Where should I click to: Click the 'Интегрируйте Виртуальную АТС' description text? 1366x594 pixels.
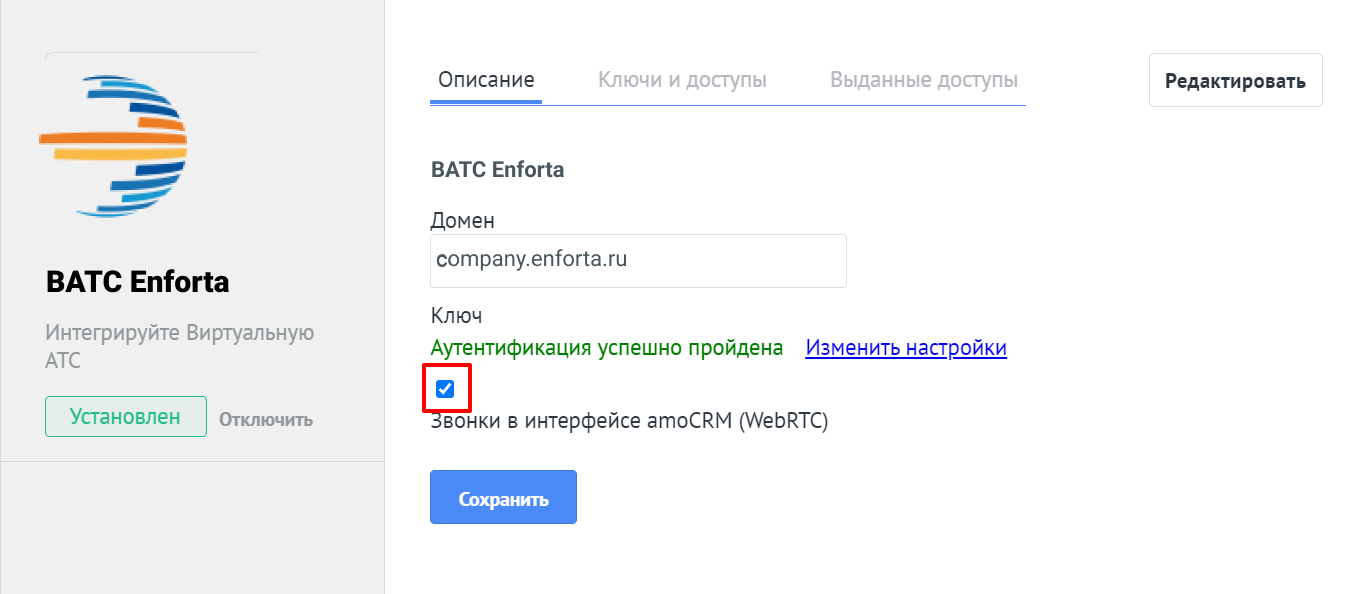coord(180,346)
